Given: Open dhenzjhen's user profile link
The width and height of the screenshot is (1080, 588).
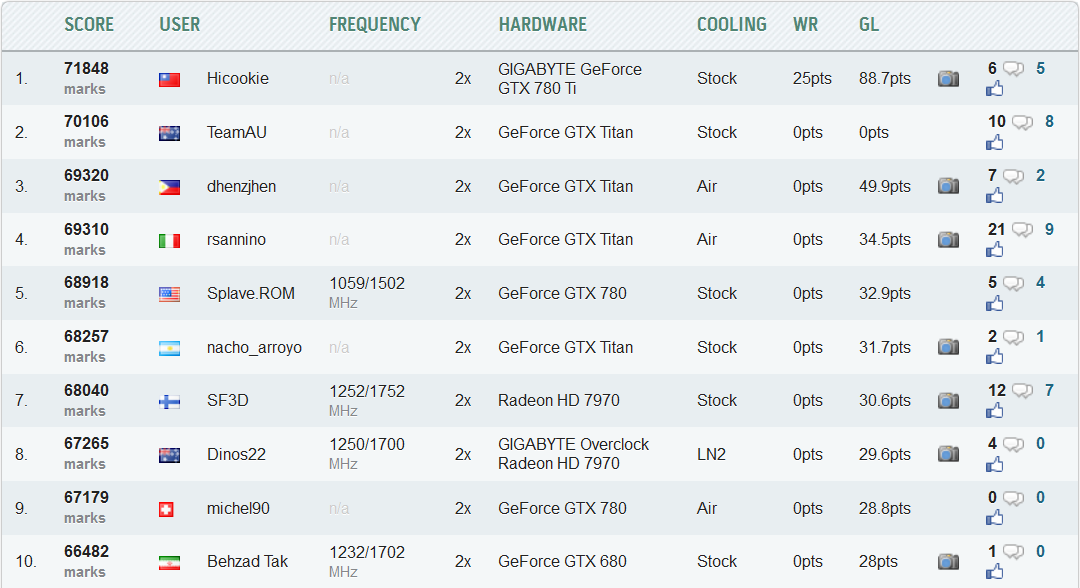Looking at the screenshot, I should point(241,187).
